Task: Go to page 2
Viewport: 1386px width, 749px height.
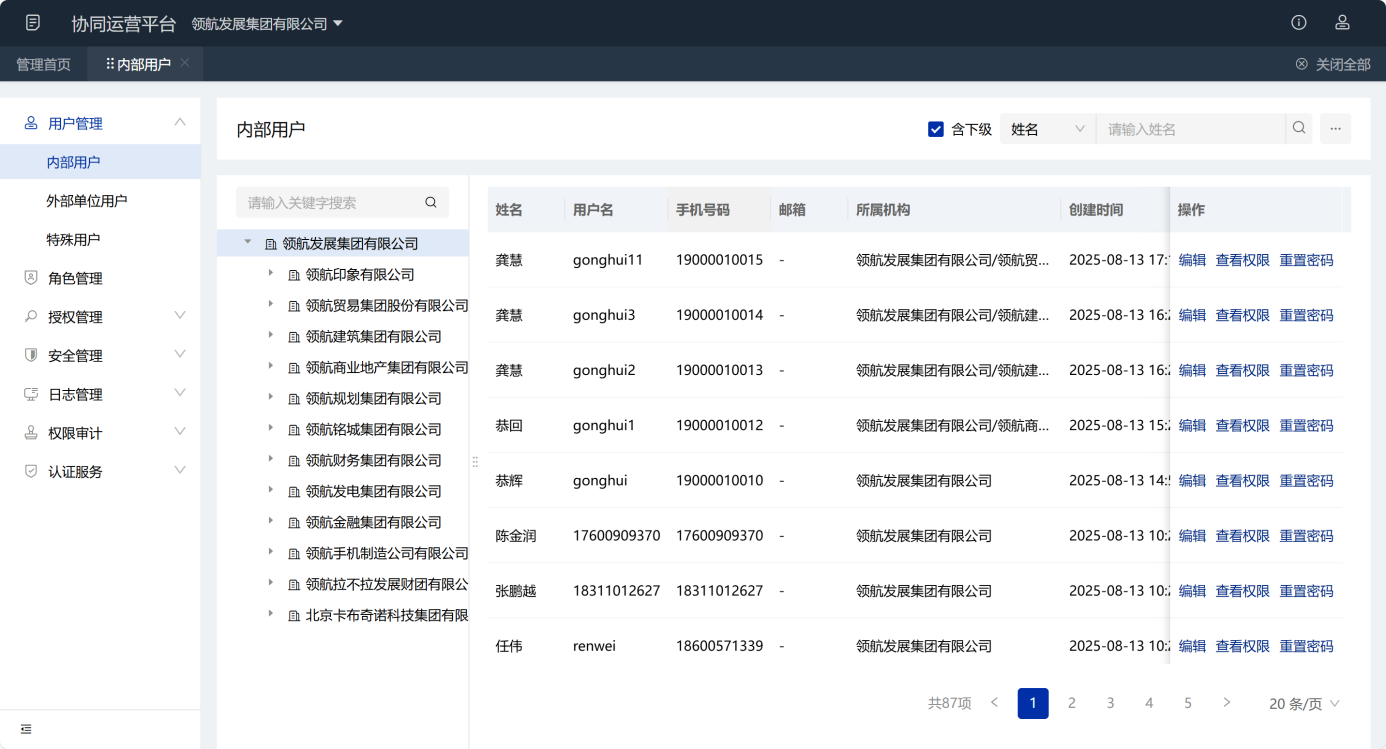Action: pyautogui.click(x=1072, y=703)
